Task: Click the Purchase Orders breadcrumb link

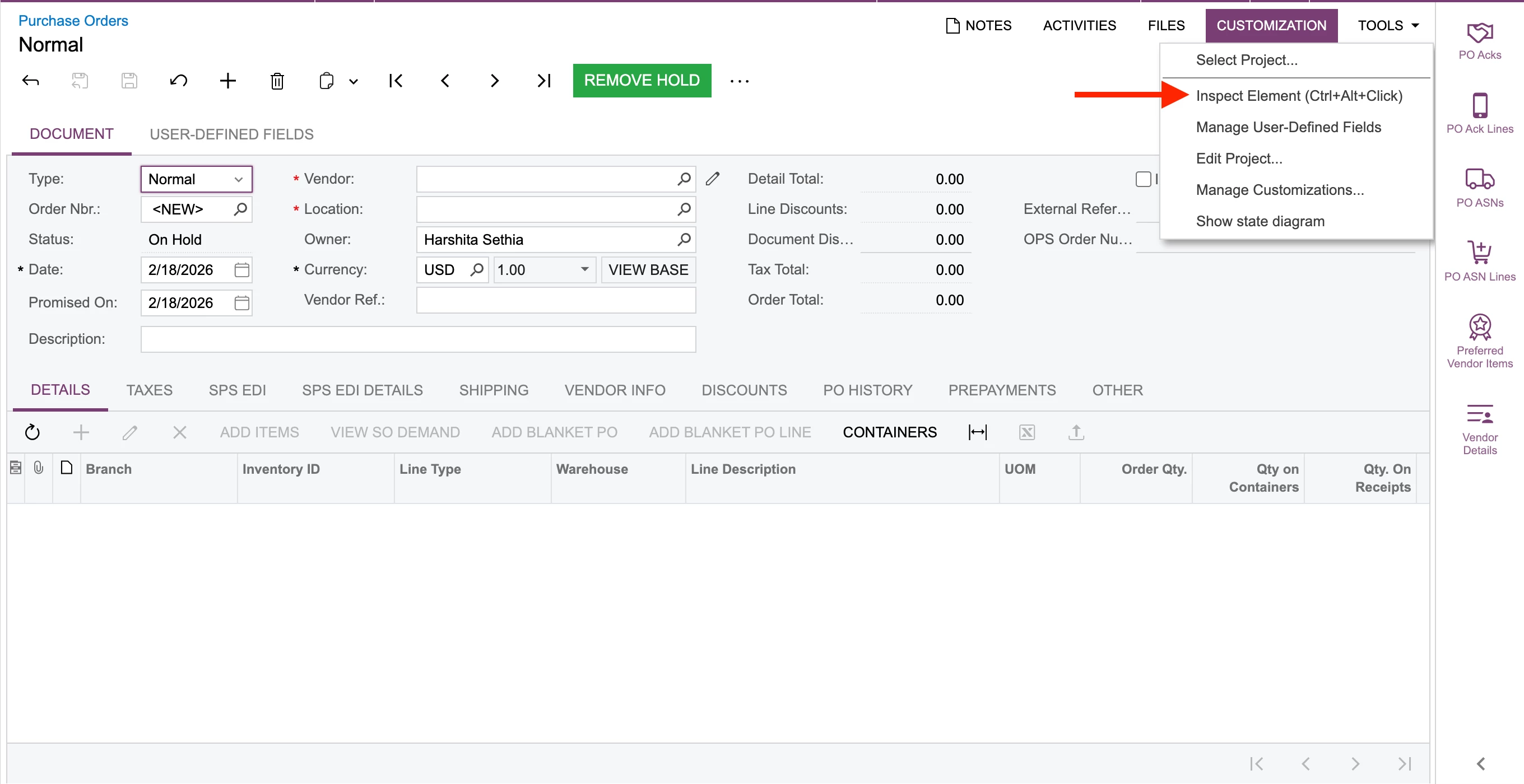Action: [x=73, y=21]
